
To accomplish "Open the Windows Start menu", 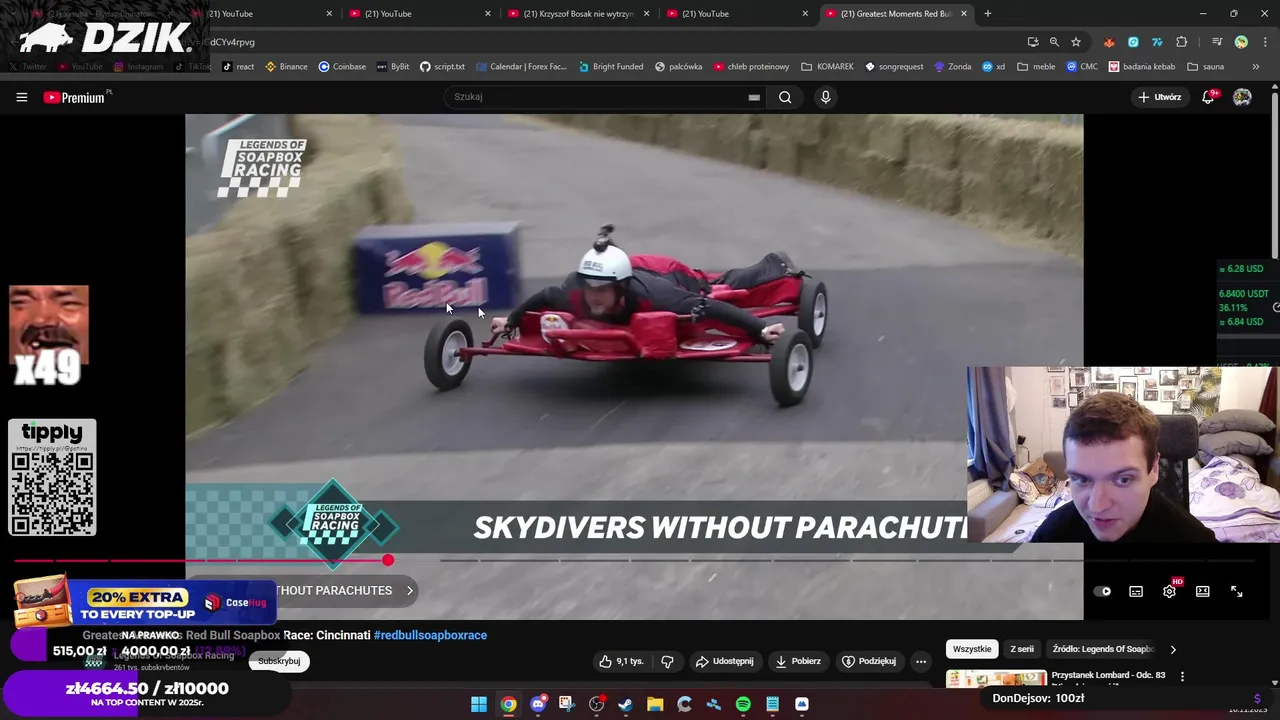I will pos(479,704).
